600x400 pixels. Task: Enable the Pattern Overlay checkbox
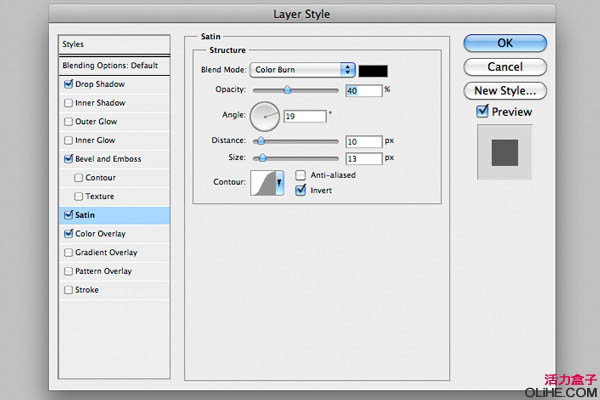[x=68, y=271]
